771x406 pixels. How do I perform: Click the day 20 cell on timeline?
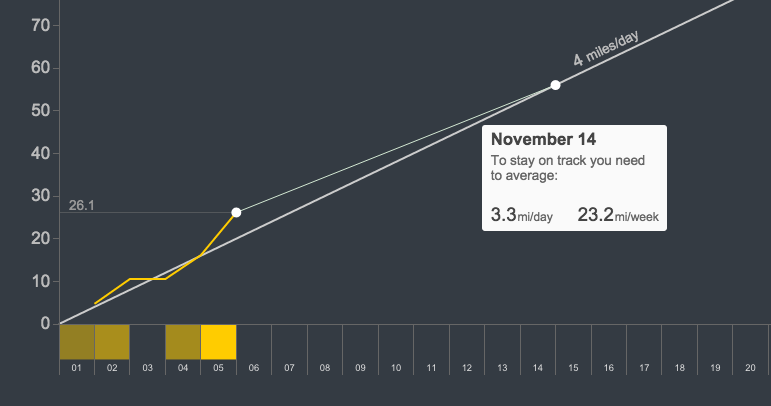(750, 342)
